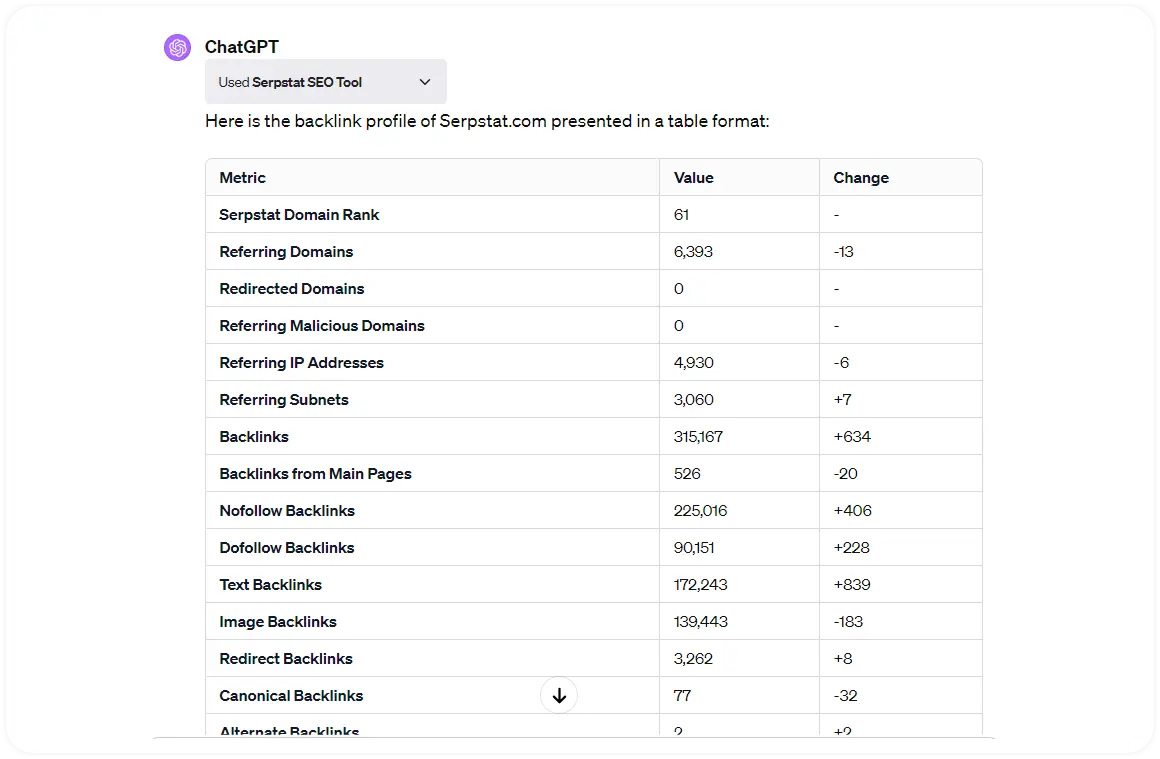Click the value 526 for Backlinks from Main Pages

[x=687, y=473]
